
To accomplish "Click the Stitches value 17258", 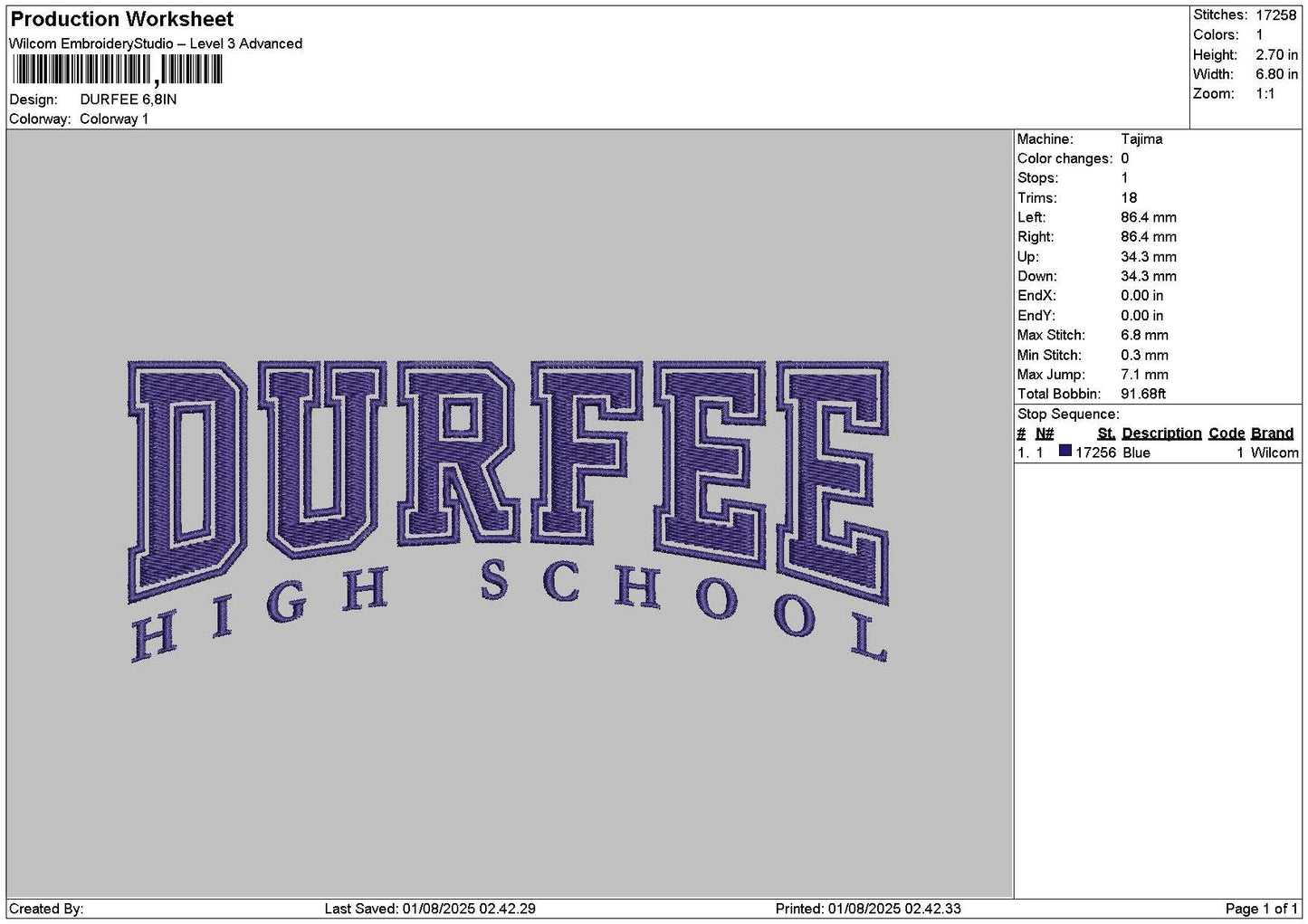I will coord(1276,15).
